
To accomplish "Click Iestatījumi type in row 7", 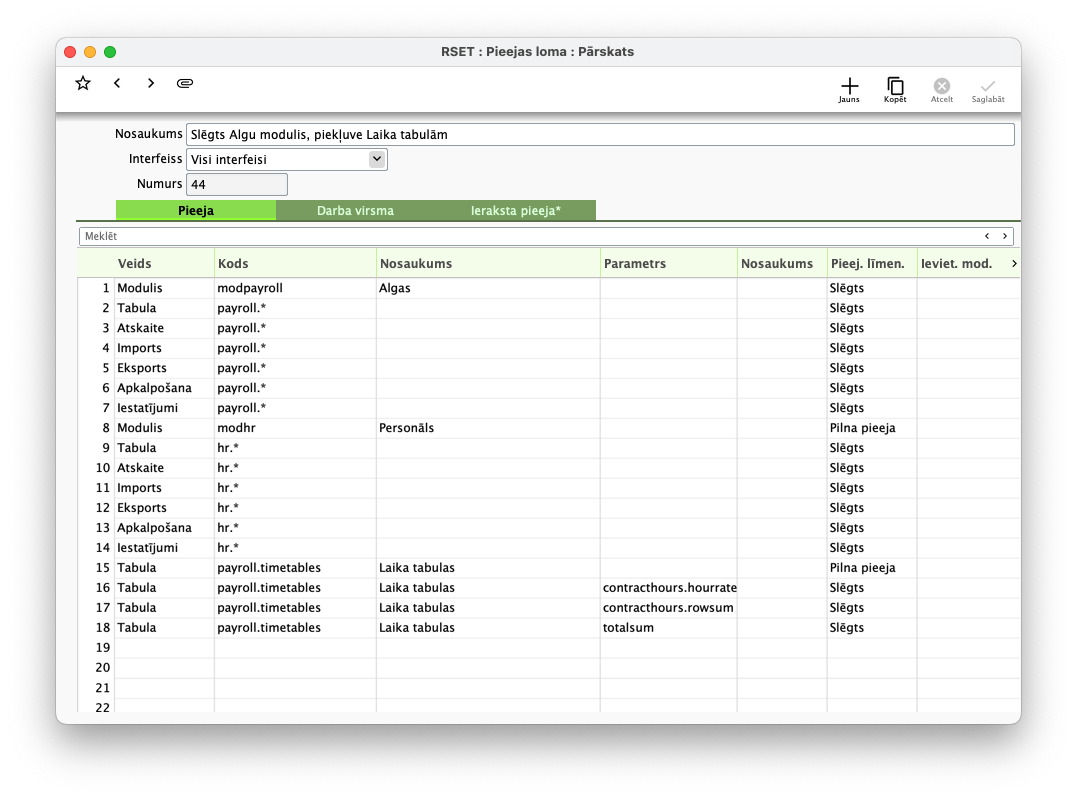I will click(164, 408).
